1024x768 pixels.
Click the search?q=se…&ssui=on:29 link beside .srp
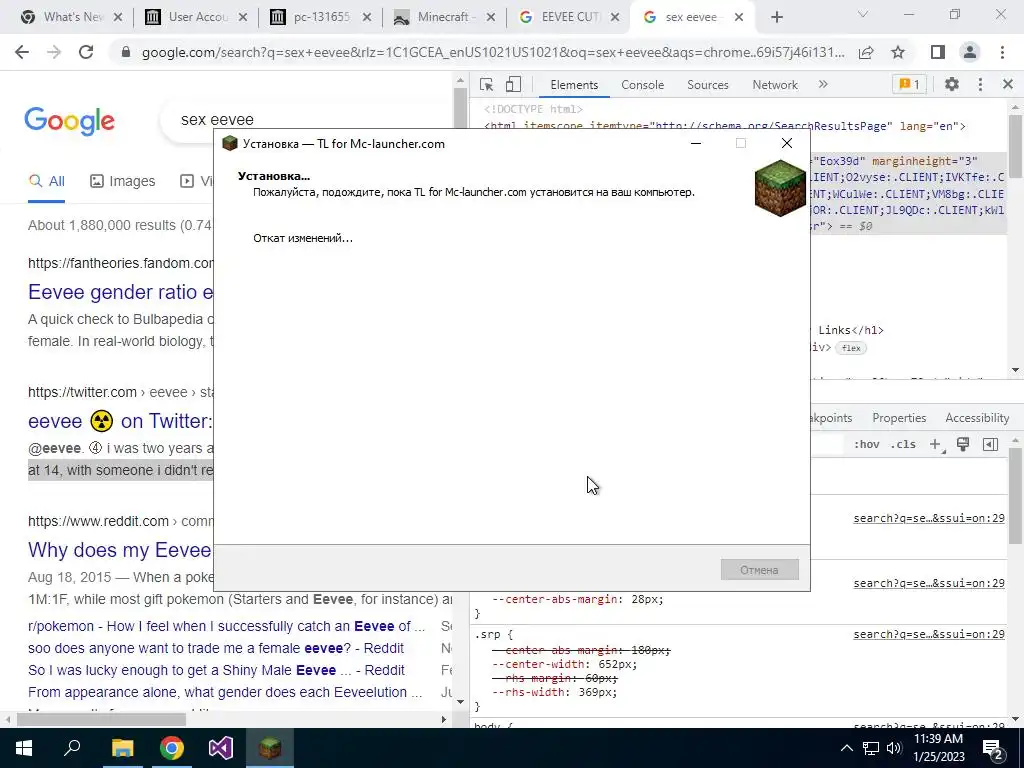(x=929, y=634)
